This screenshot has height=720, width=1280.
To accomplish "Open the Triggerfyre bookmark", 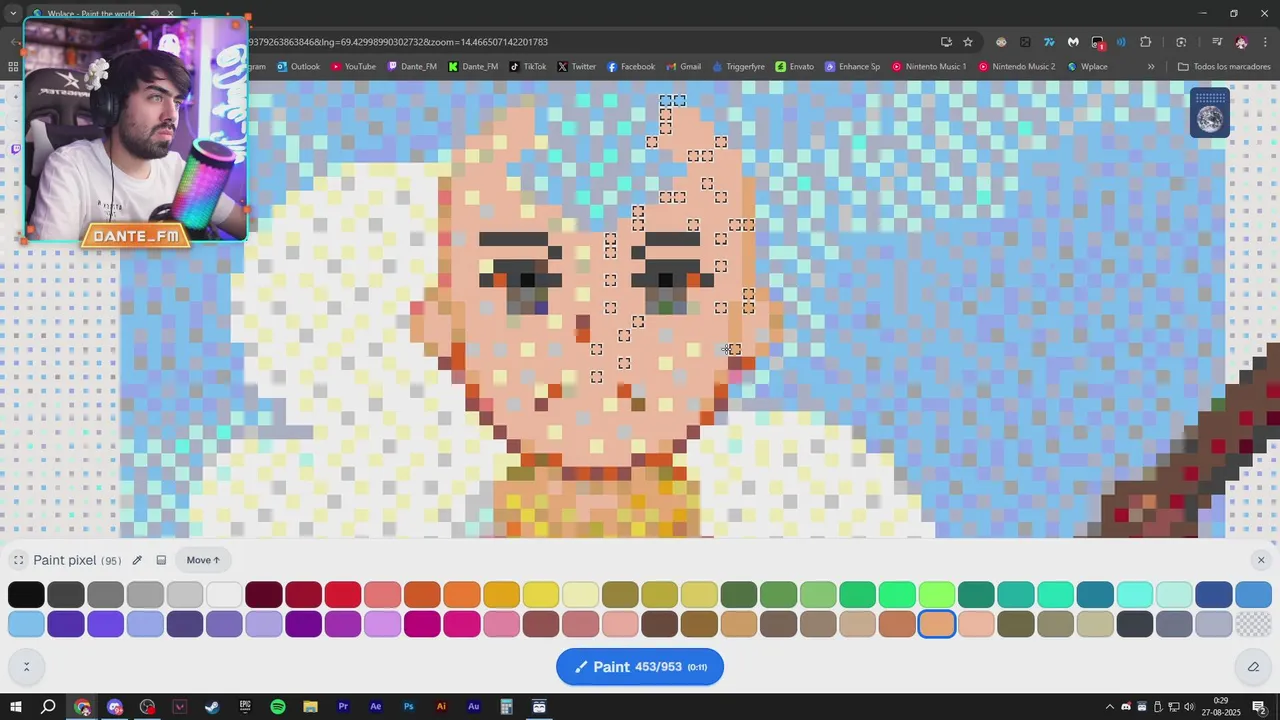I will click(x=739, y=67).
